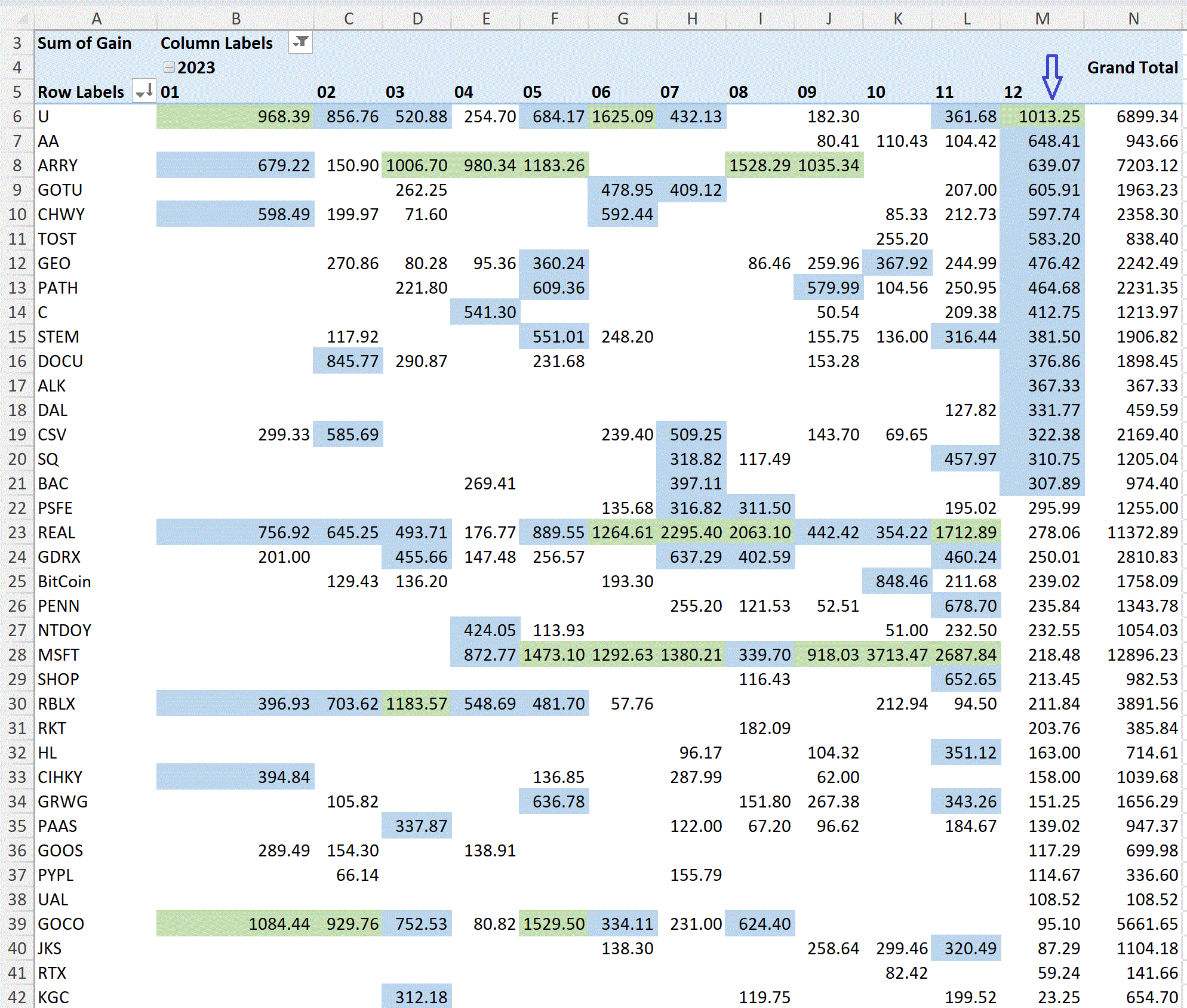Select REAL value 1712.89

point(966,532)
